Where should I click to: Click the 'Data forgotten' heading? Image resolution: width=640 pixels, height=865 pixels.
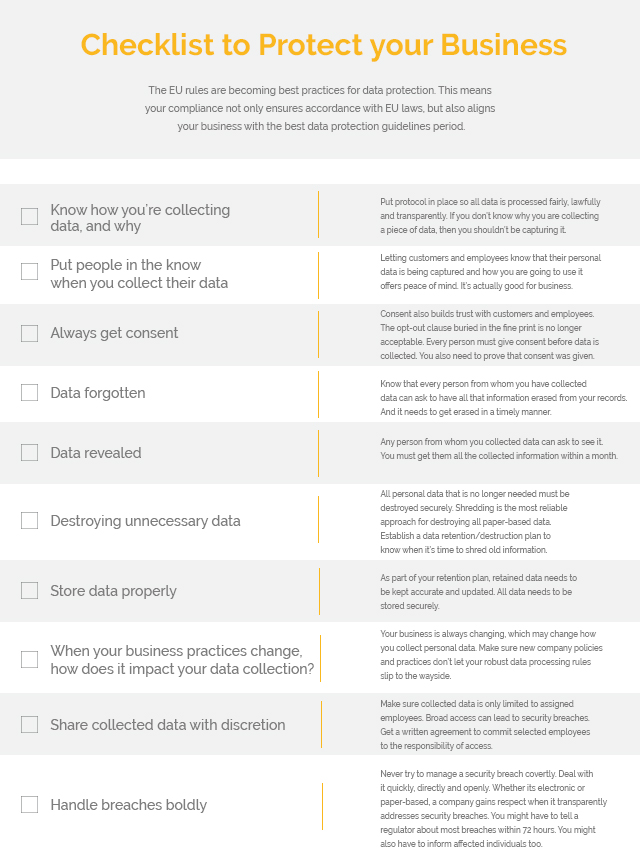[x=98, y=393]
